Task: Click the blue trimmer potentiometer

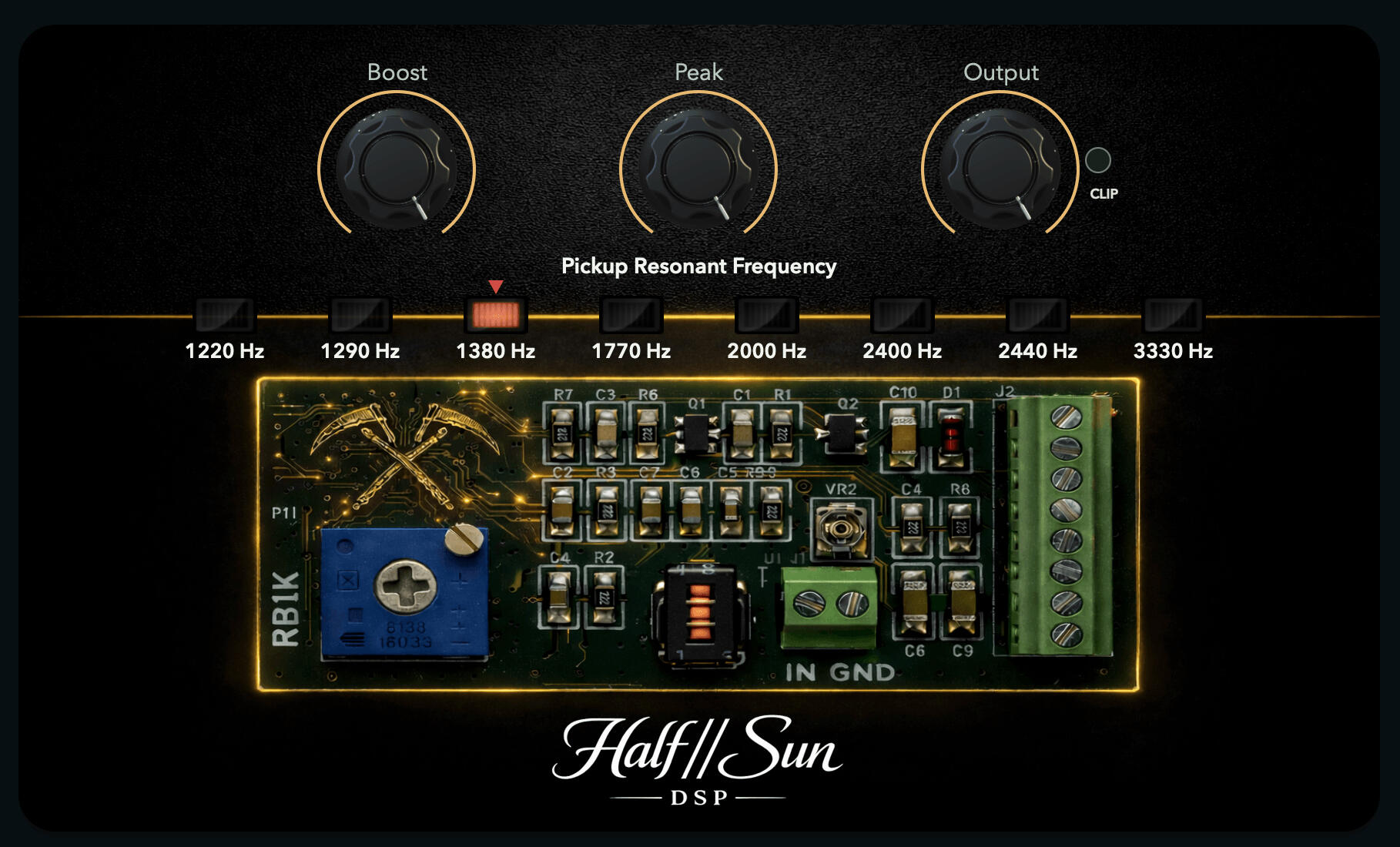Action: (404, 591)
